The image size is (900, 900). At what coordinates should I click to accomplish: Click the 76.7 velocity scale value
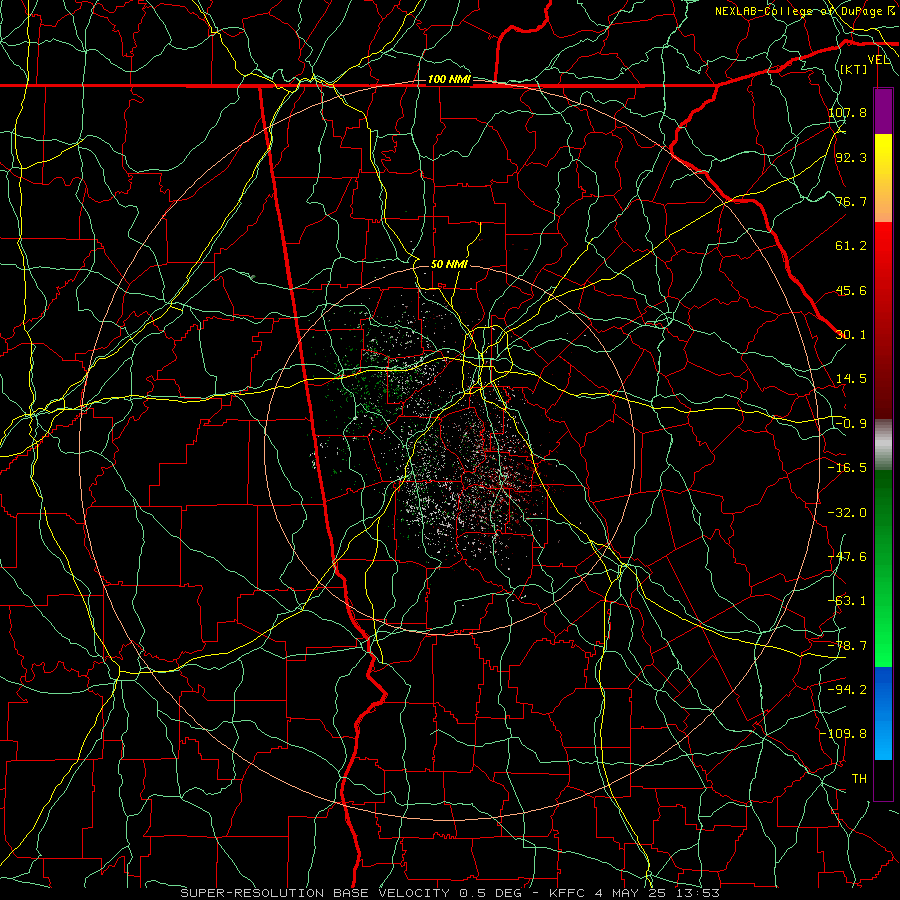pyautogui.click(x=851, y=201)
